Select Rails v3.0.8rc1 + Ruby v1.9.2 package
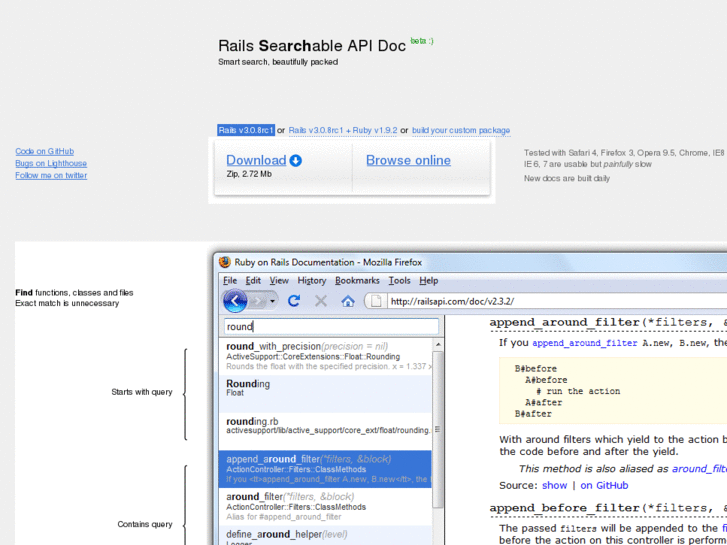Screen dimensions: 727x545 343,130
